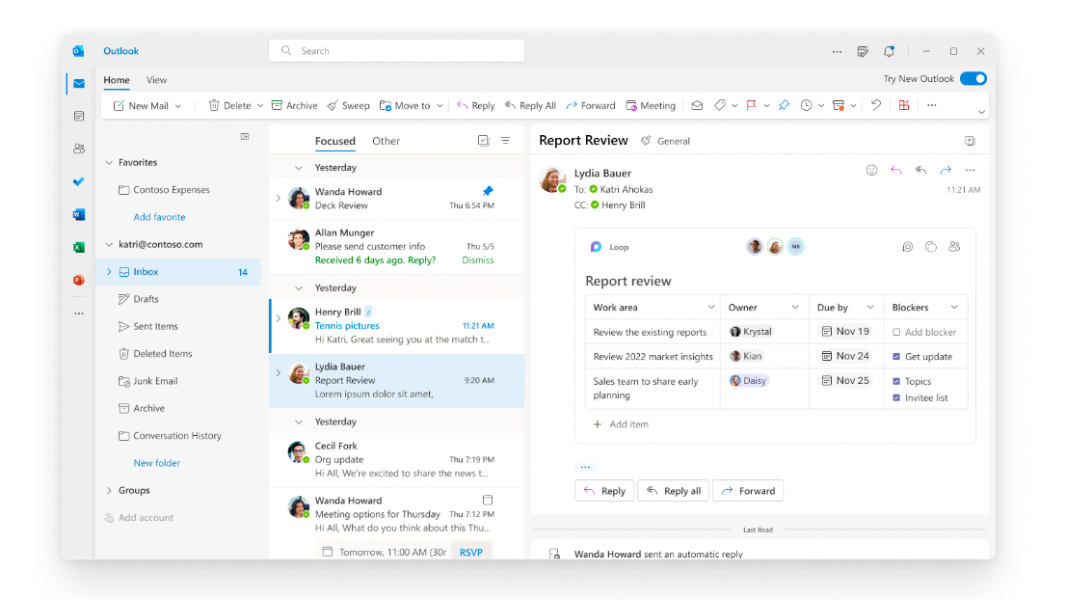Open Microsoft To Do from the app sidebar
1066x600 pixels.
point(78,181)
